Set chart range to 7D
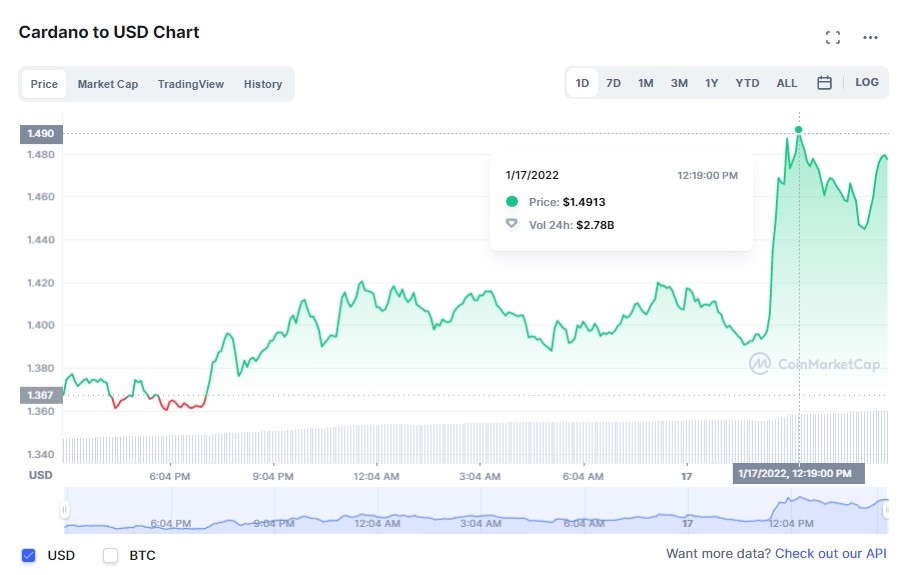Viewport: 902px width, 575px height. (614, 83)
